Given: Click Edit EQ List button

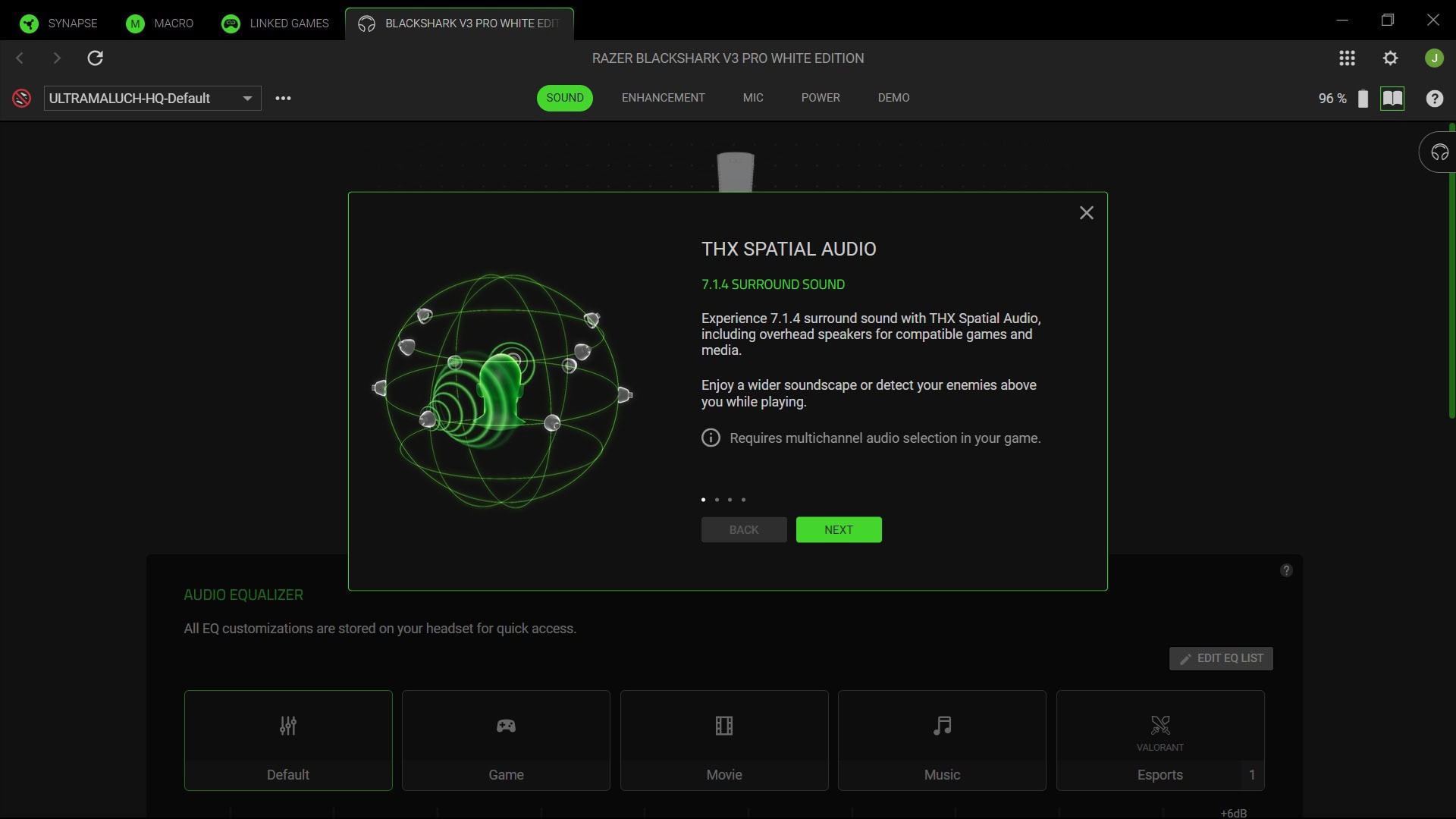Looking at the screenshot, I should (1221, 658).
